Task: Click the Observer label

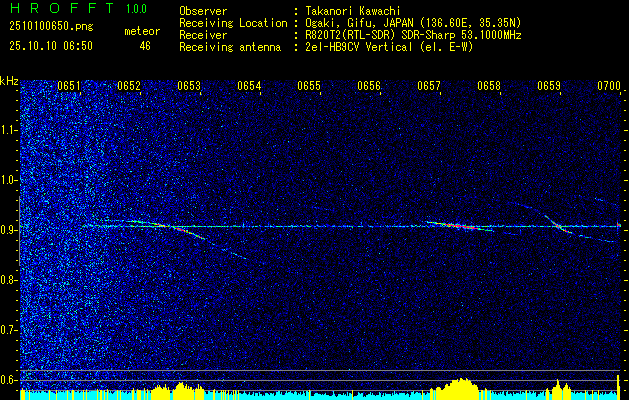Action: [203, 11]
